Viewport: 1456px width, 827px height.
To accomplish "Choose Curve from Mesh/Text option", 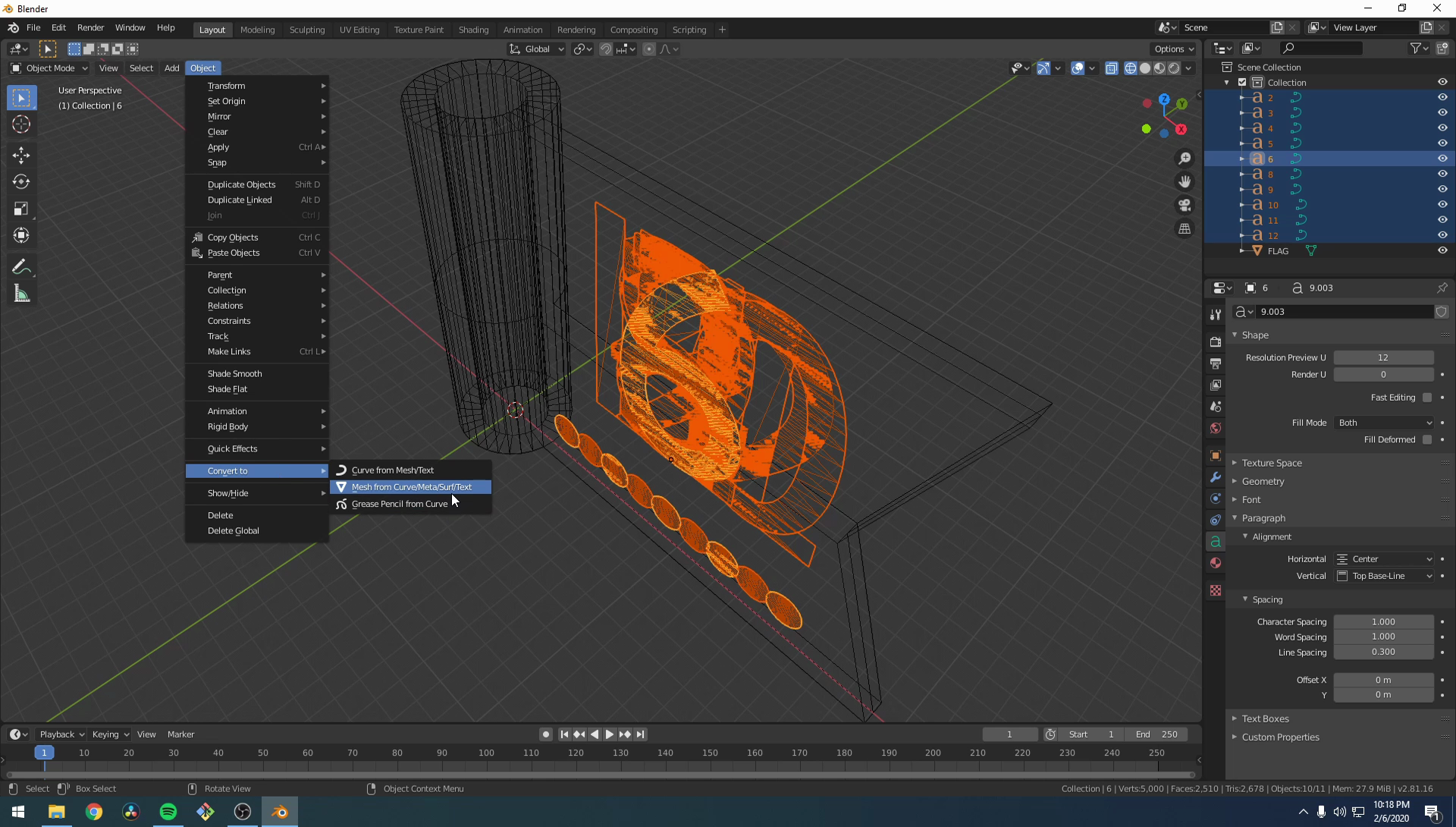I will pos(411,470).
